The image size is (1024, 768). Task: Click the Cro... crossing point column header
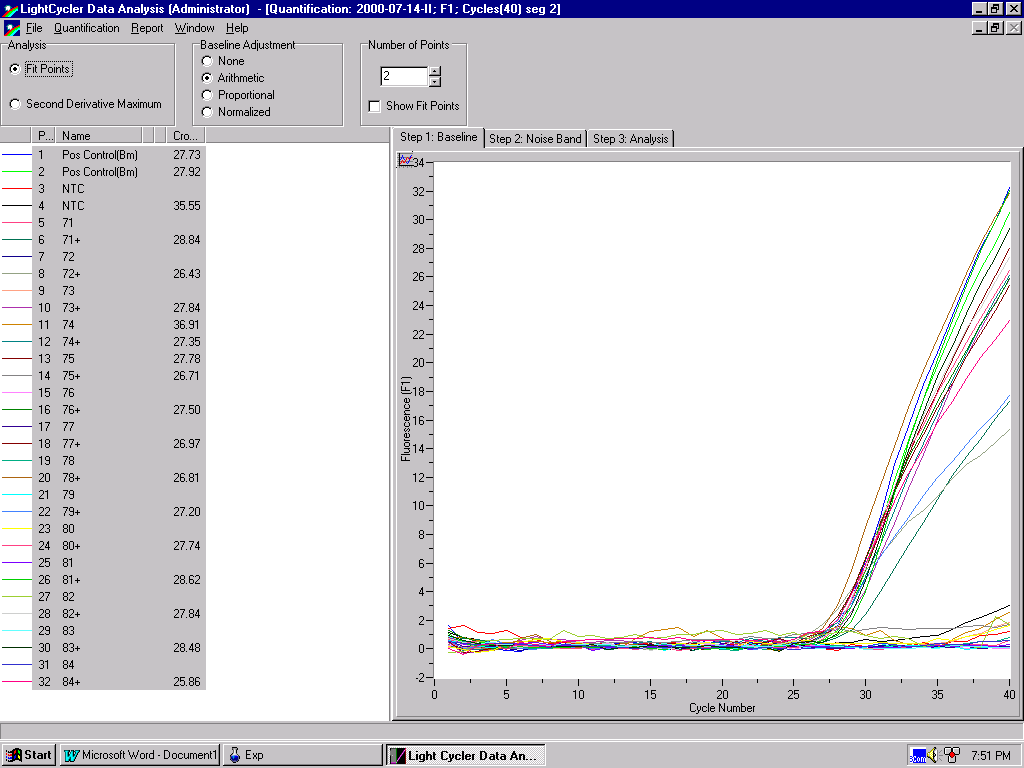185,136
